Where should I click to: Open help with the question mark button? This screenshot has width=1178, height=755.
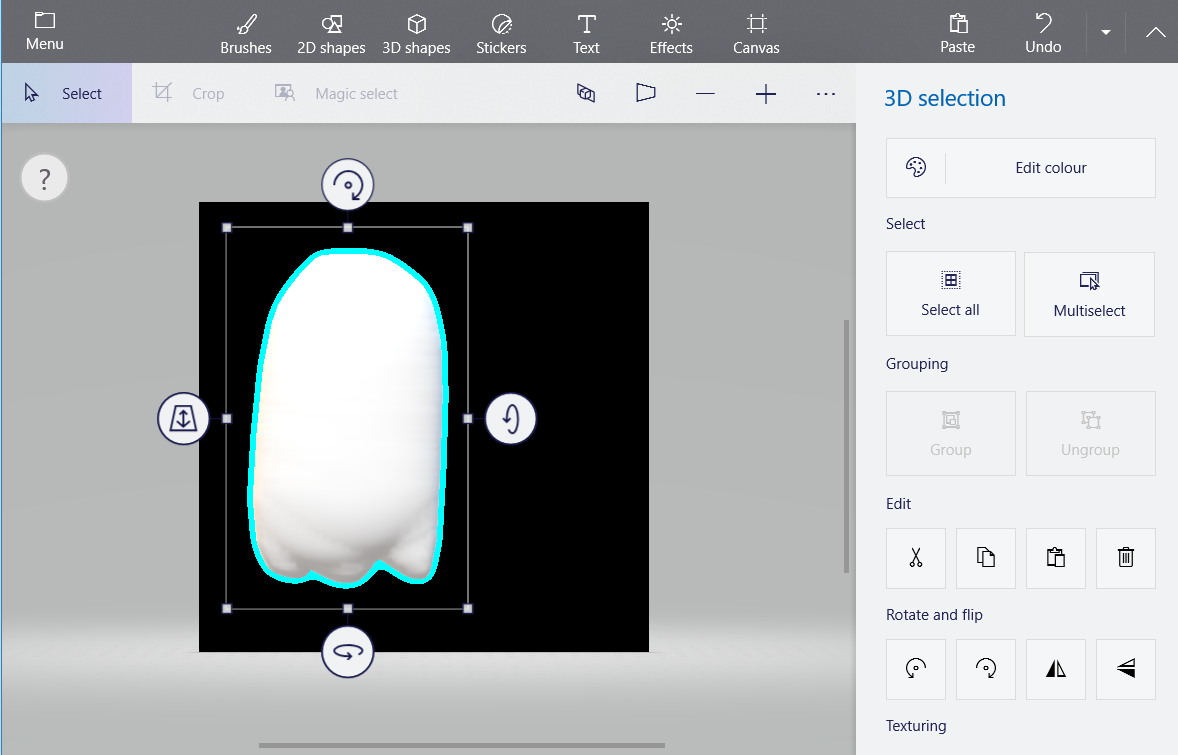pyautogui.click(x=44, y=178)
